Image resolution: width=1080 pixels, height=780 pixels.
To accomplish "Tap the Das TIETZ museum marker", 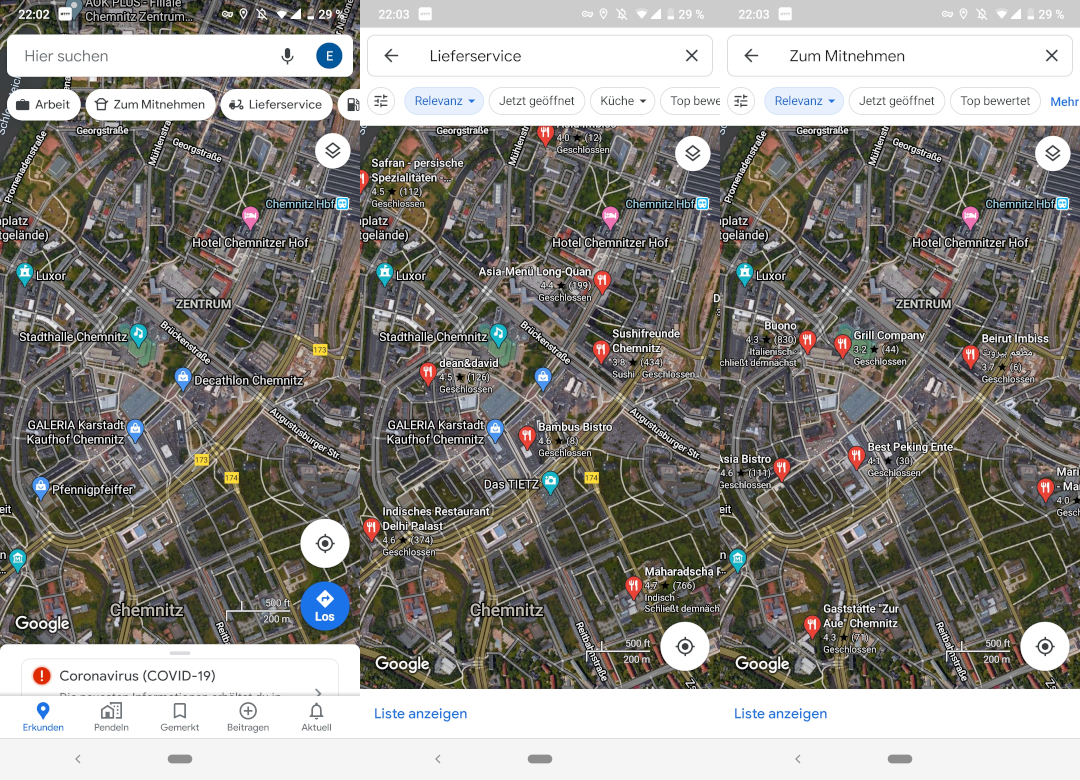I will click(x=550, y=482).
